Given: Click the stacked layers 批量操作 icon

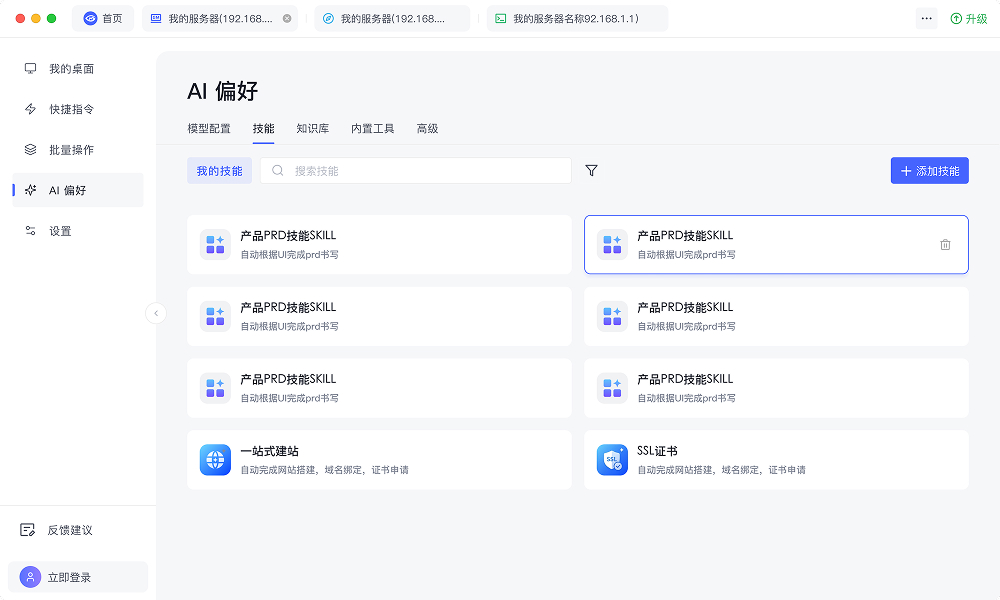Looking at the screenshot, I should [30, 150].
